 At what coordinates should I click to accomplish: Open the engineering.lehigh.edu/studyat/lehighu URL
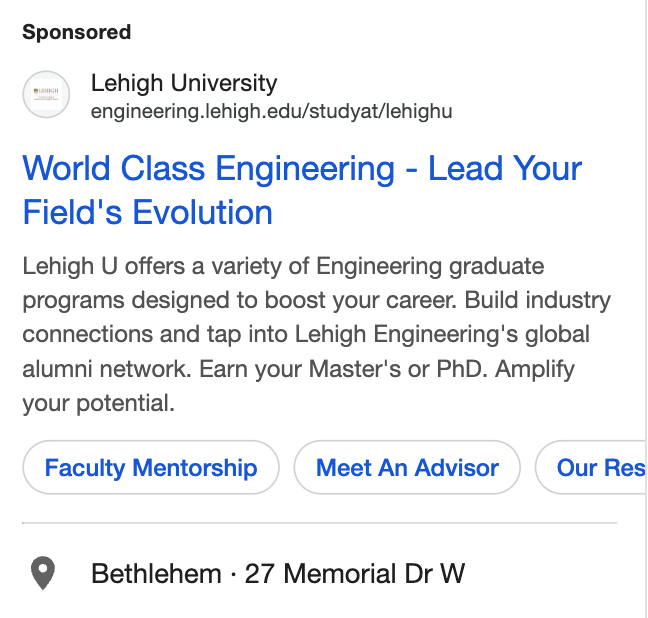point(271,112)
